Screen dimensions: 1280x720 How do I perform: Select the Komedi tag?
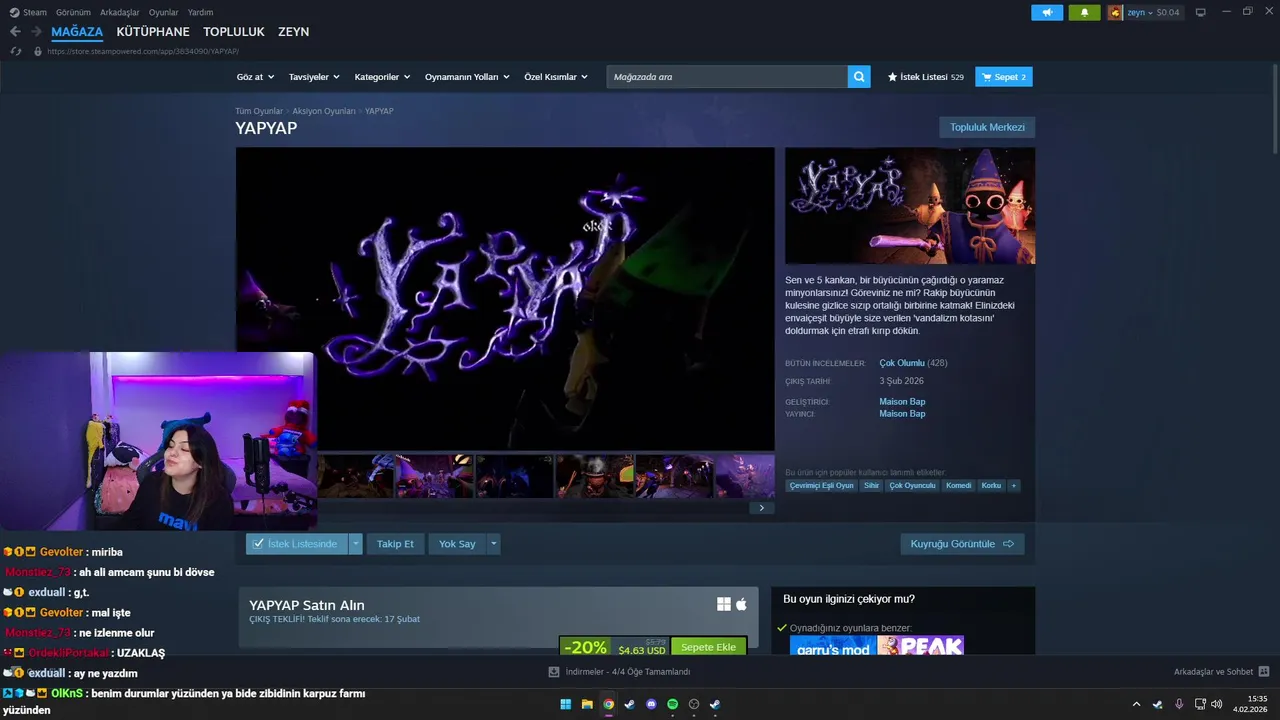[x=958, y=486]
